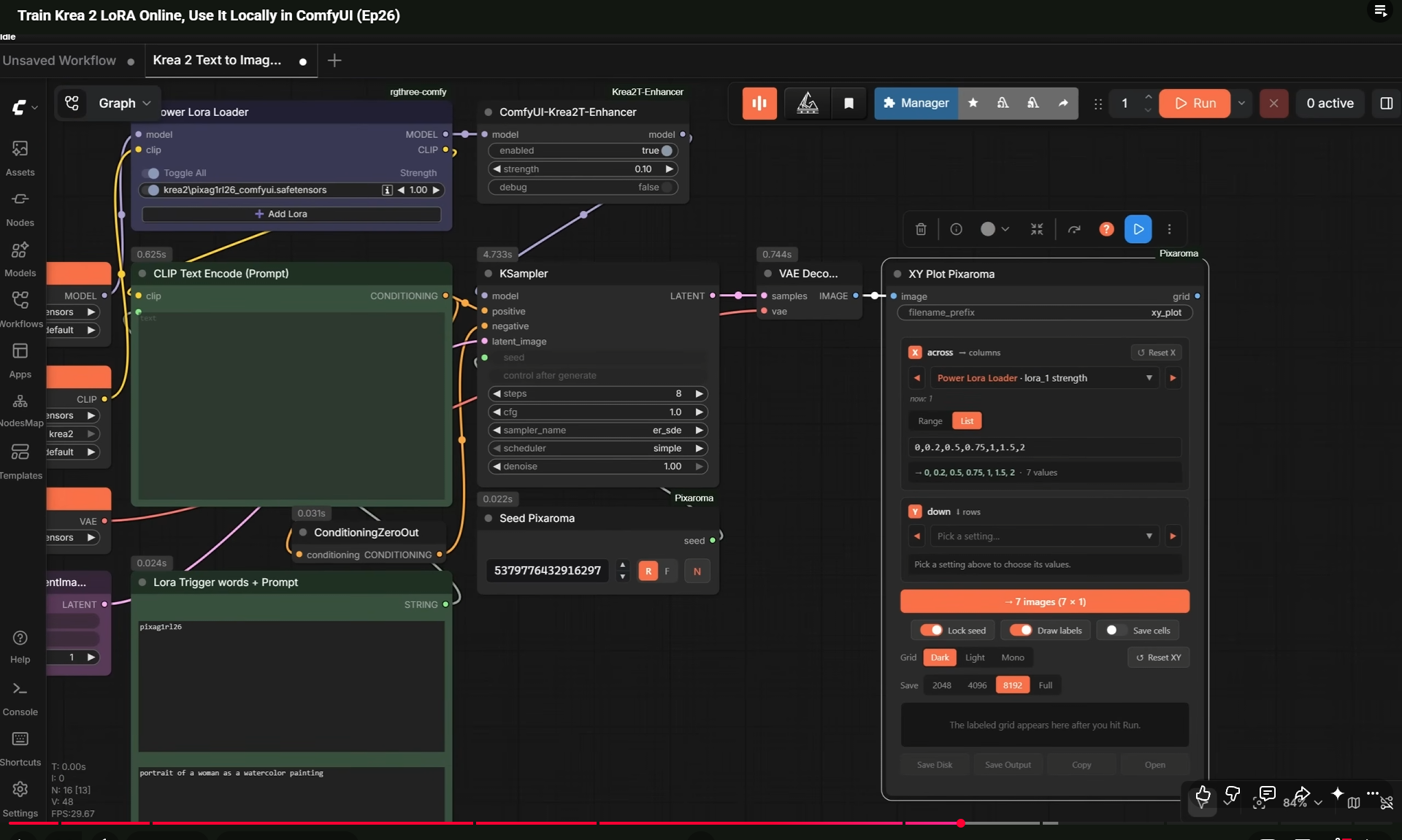Open the orange question mark help icon
The width and height of the screenshot is (1402, 840).
[1106, 229]
